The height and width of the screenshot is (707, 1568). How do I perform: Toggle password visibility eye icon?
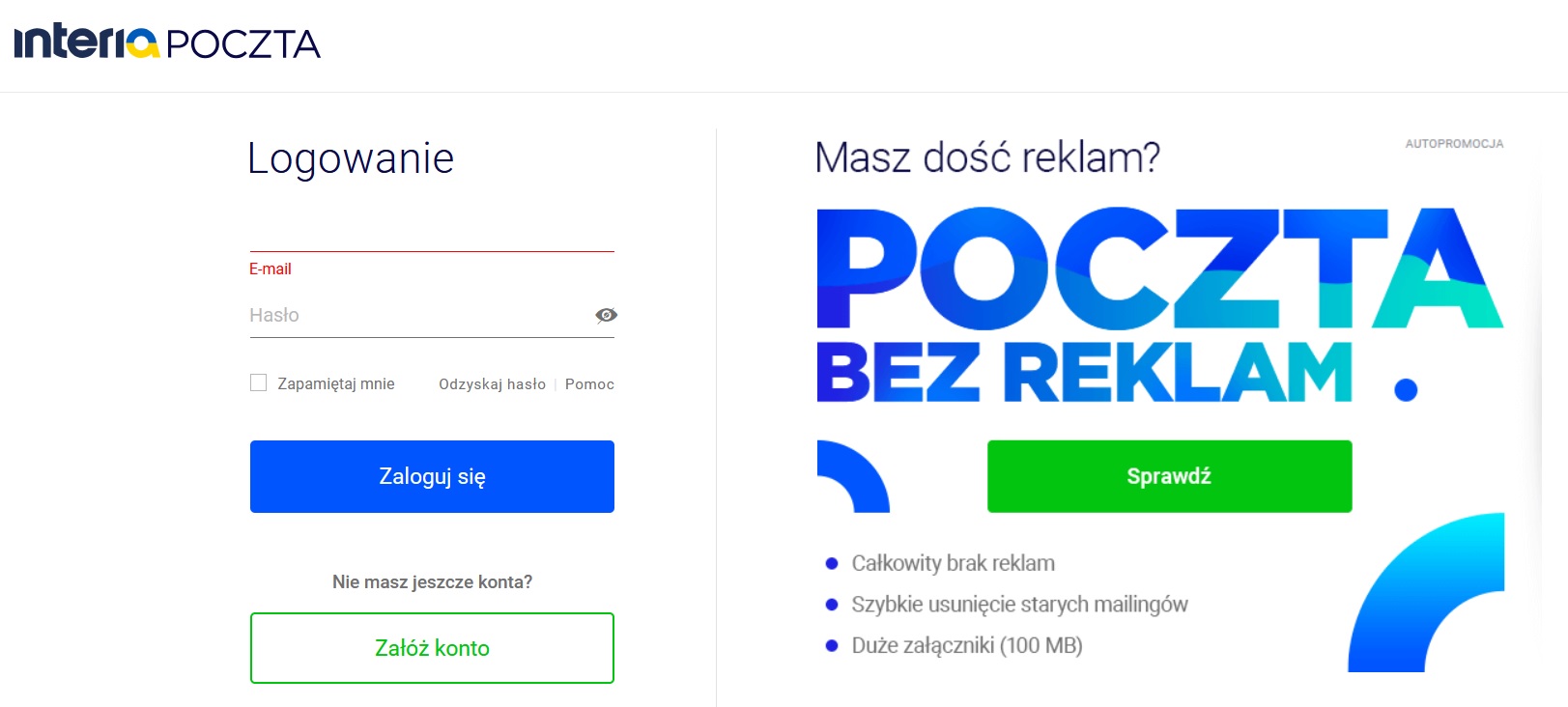point(606,315)
